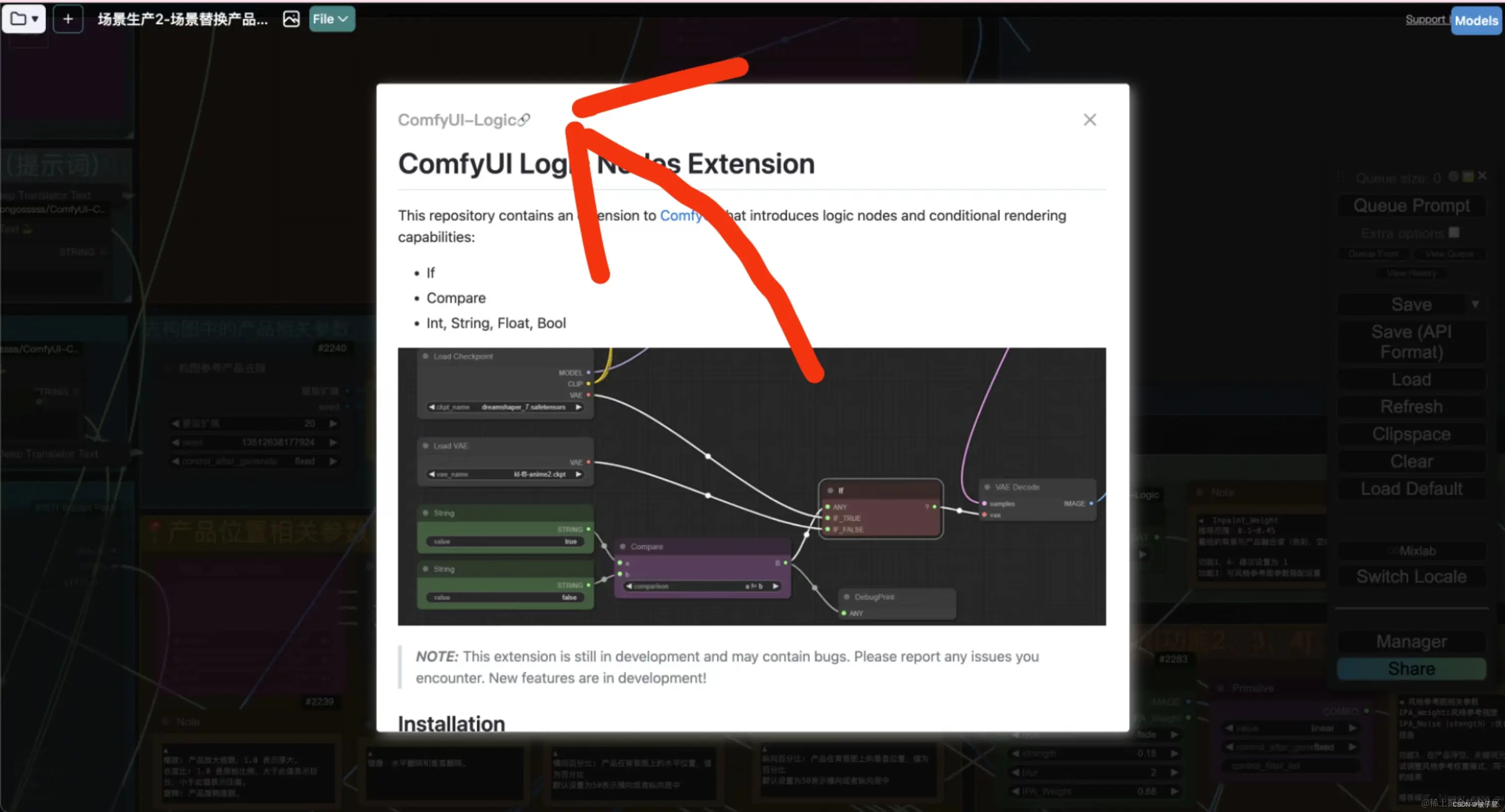Click the X icon on the queue panel
1505x812 pixels.
(x=1482, y=176)
